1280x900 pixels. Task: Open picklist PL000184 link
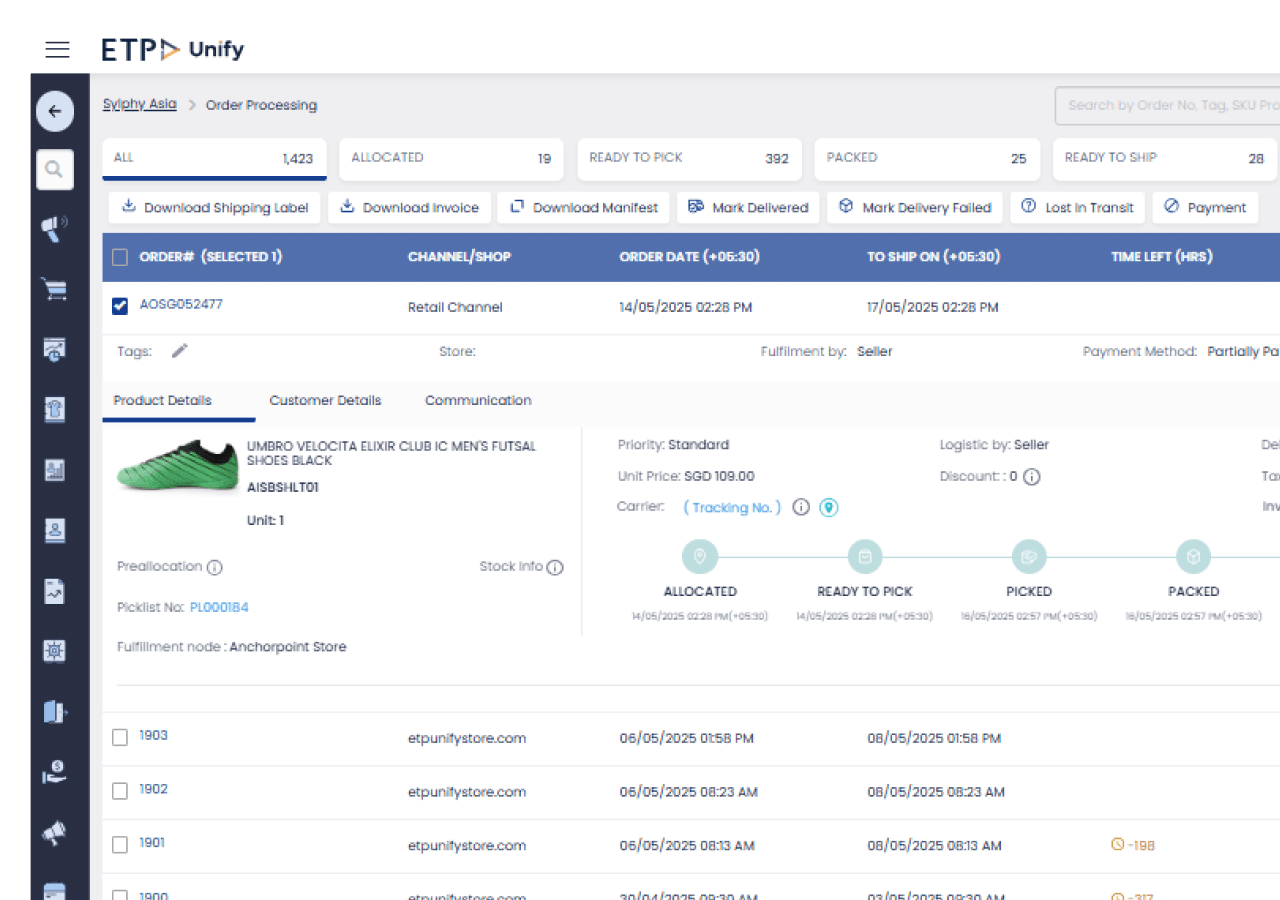pyautogui.click(x=219, y=607)
